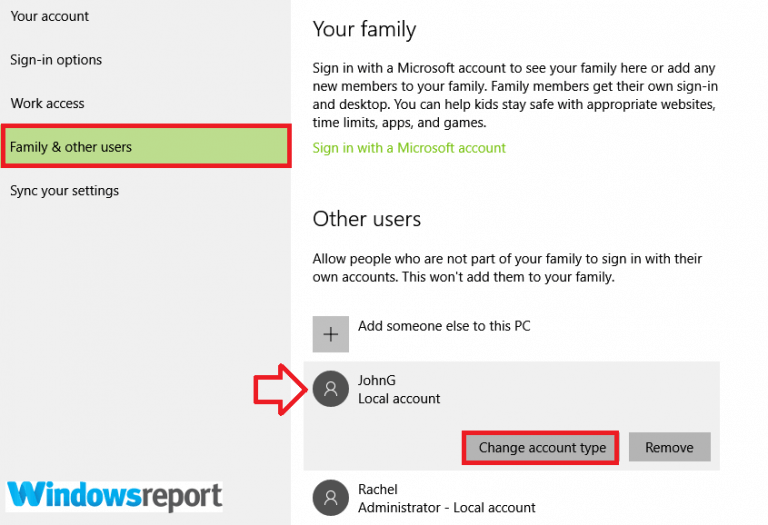The width and height of the screenshot is (768, 525).
Task: Click the Administrator - Local account text under Rachel
Action: [446, 508]
